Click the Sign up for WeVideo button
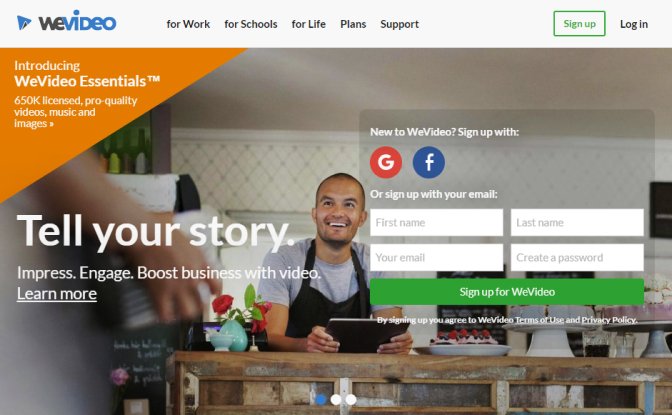The height and width of the screenshot is (415, 672). (507, 292)
